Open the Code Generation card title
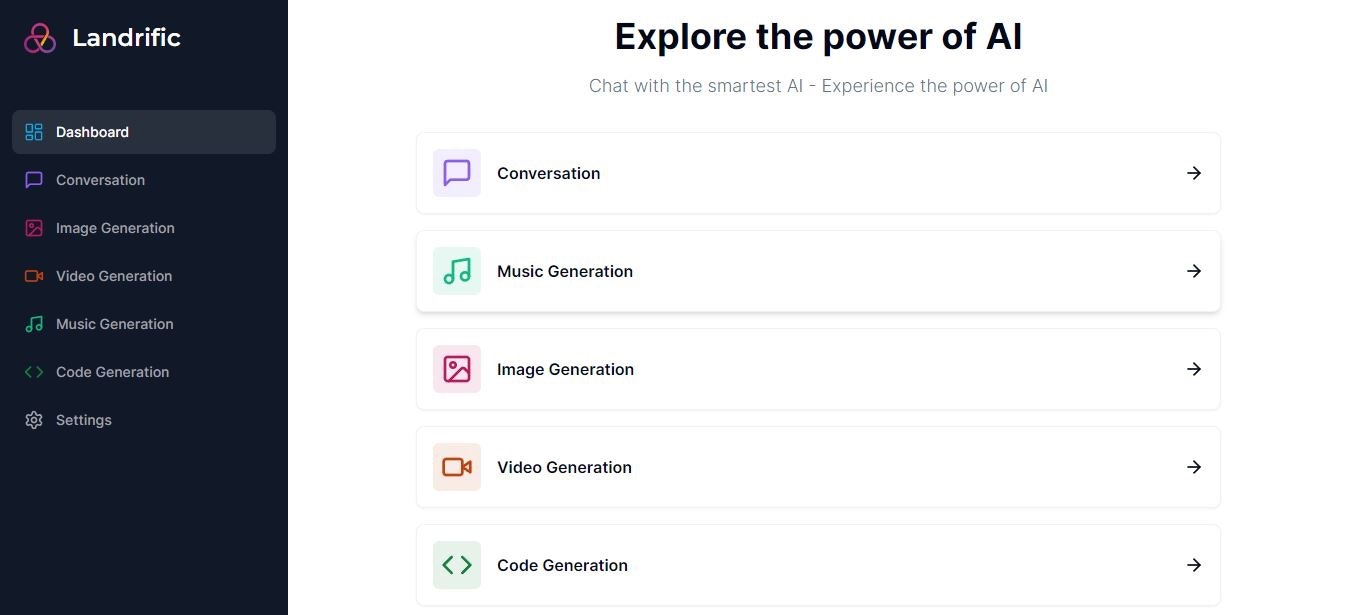Image resolution: width=1345 pixels, height=615 pixels. point(562,565)
